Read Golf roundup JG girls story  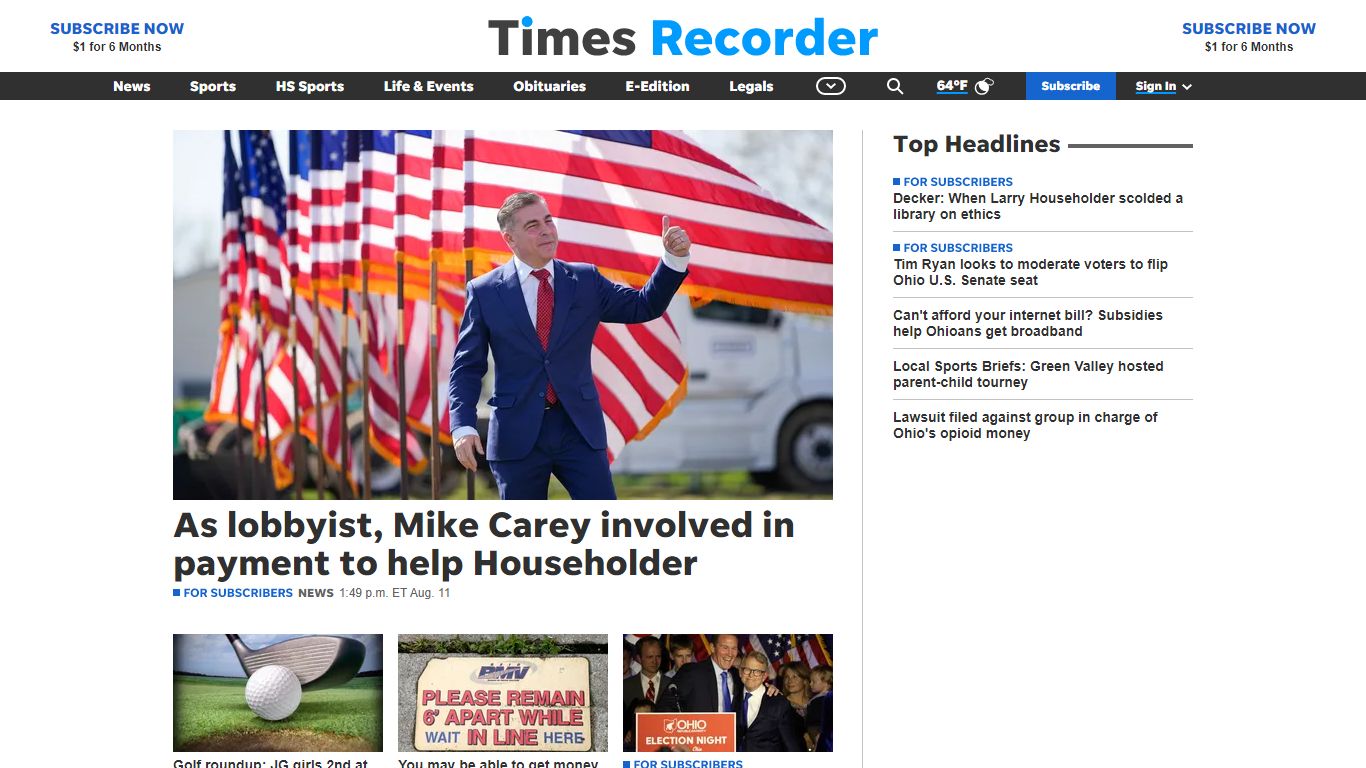pos(271,763)
